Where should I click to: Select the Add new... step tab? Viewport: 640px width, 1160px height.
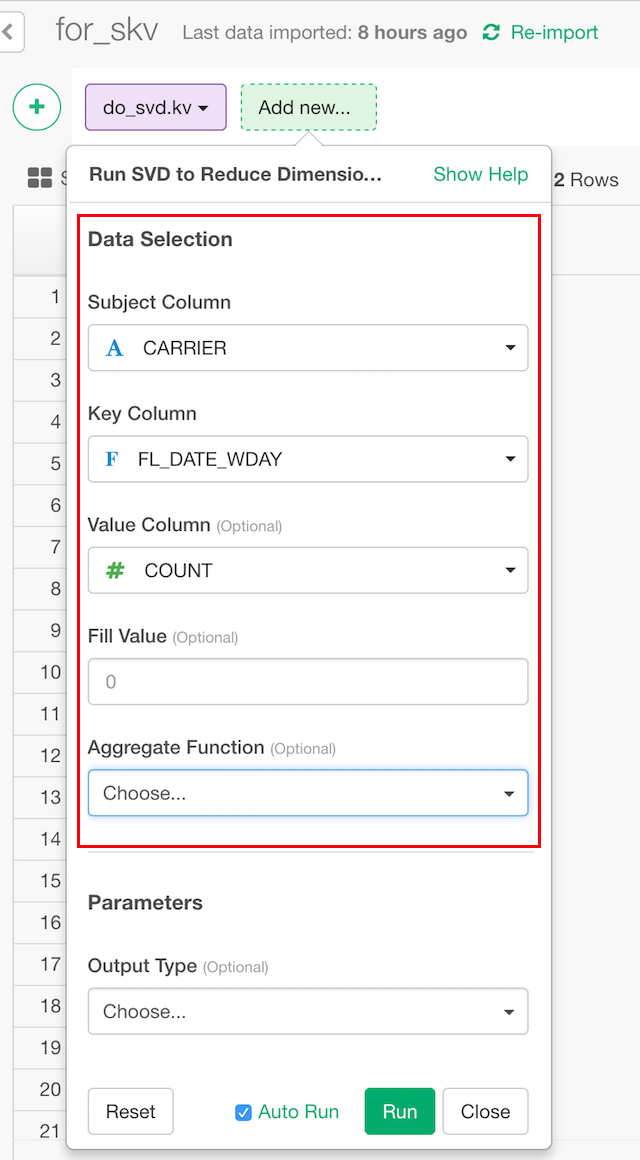pyautogui.click(x=309, y=107)
